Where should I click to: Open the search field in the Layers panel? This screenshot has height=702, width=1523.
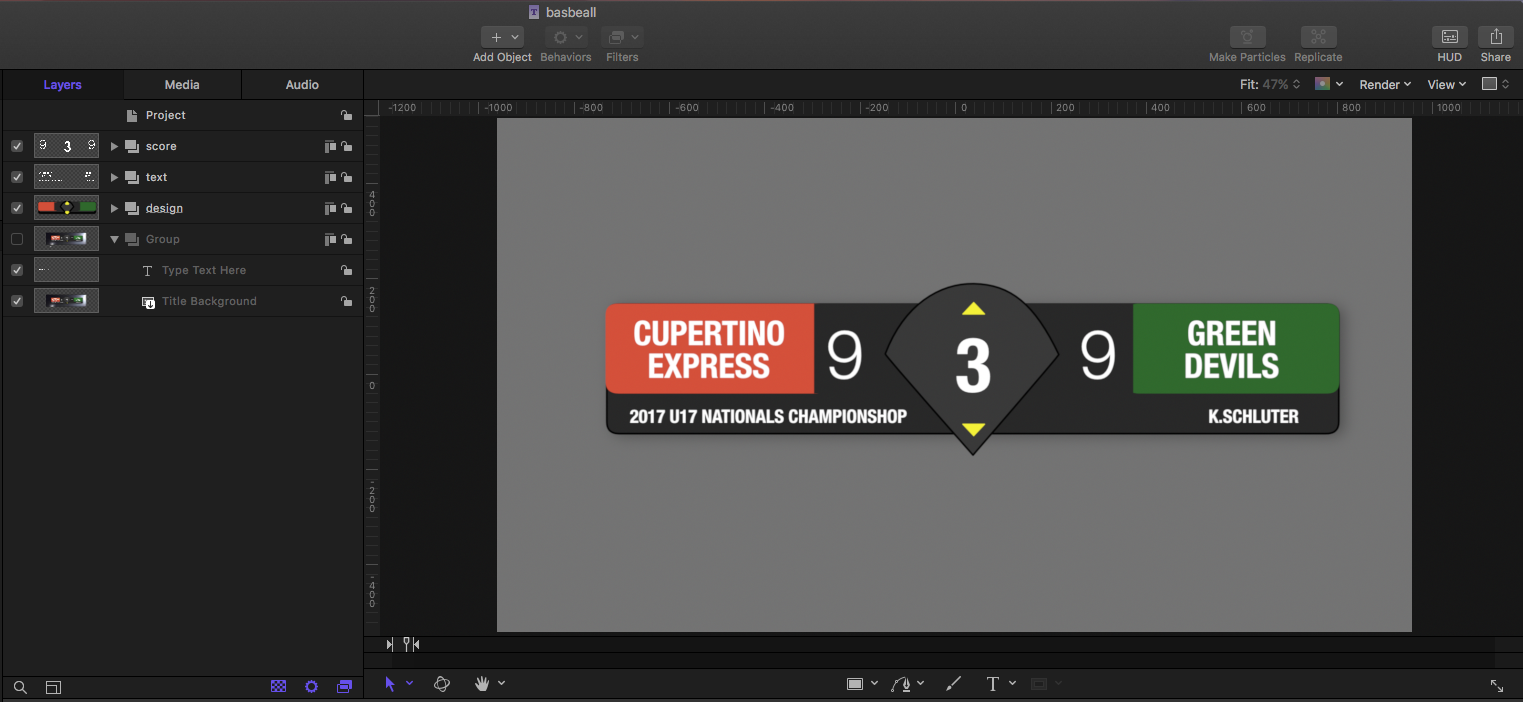pyautogui.click(x=20, y=687)
